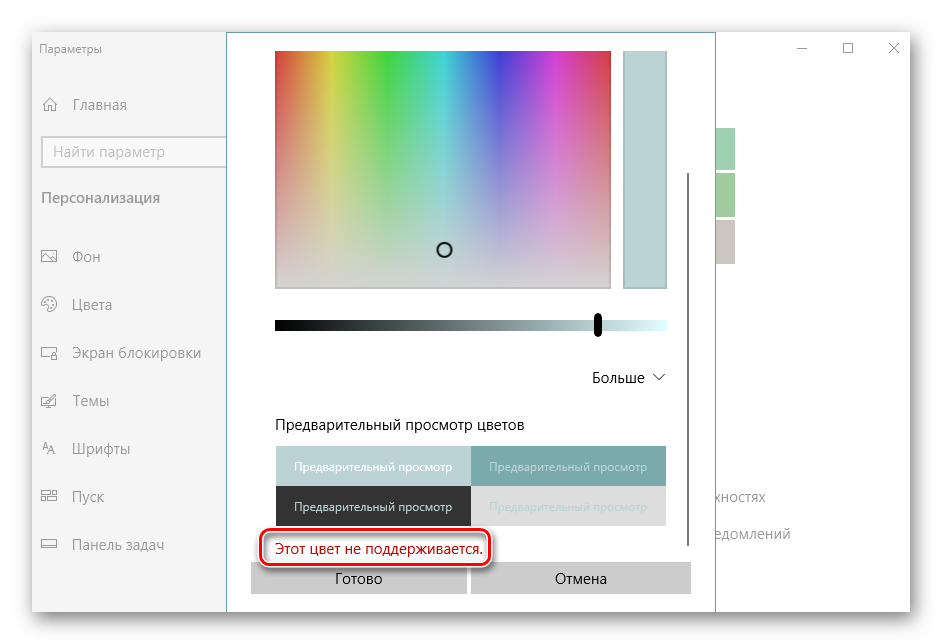This screenshot has height=644, width=942.
Task: Open the Экран блокировки icon
Action: pyautogui.click(x=49, y=353)
